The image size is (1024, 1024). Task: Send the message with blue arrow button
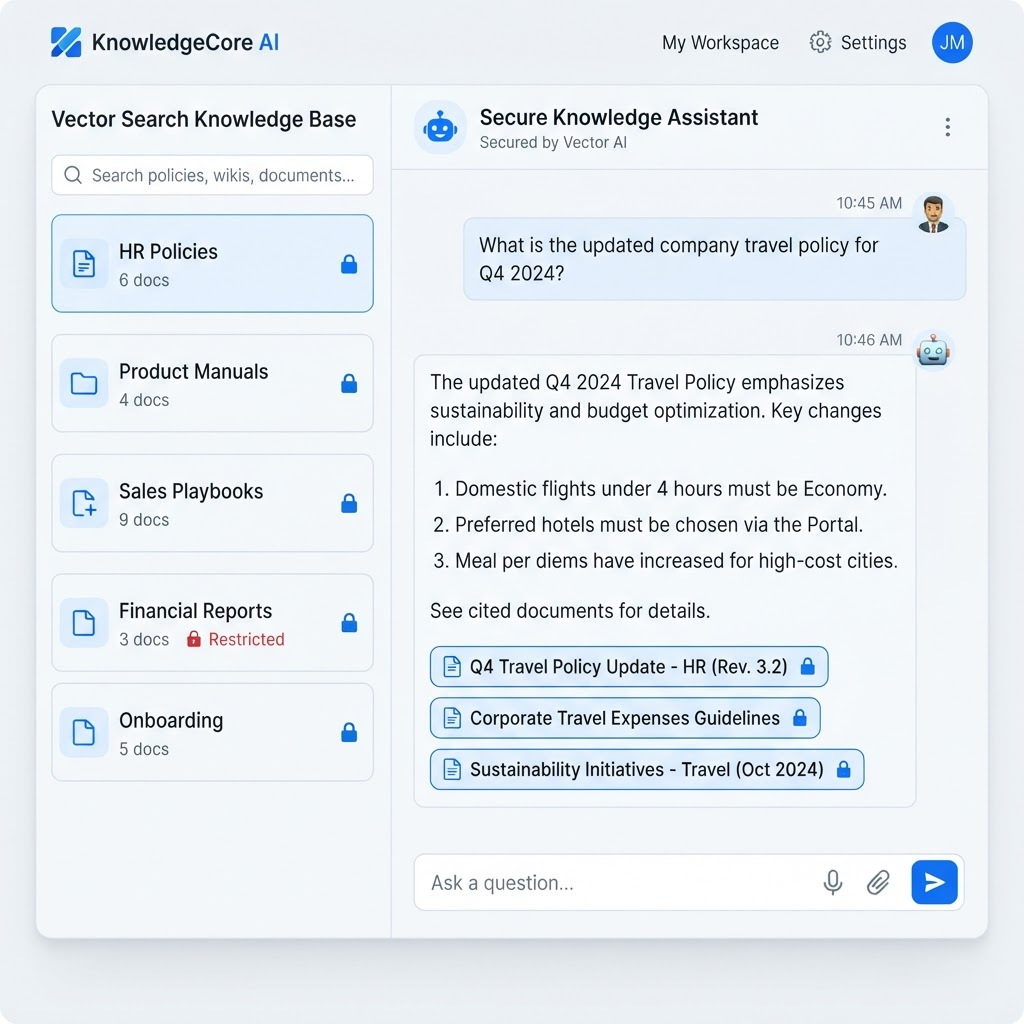(935, 882)
